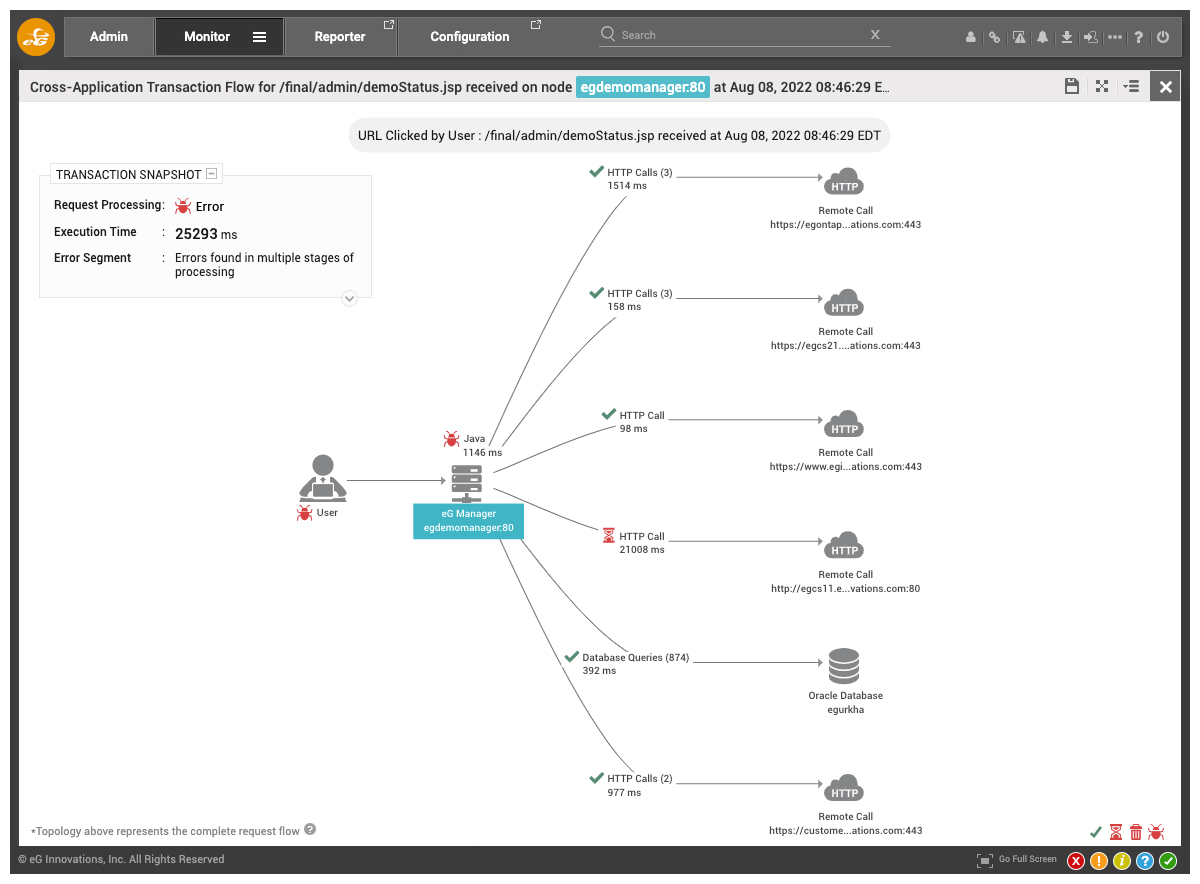This screenshot has width=1200, height=884.
Task: Select the Oracle Database egurkha icon
Action: pyautogui.click(x=844, y=666)
